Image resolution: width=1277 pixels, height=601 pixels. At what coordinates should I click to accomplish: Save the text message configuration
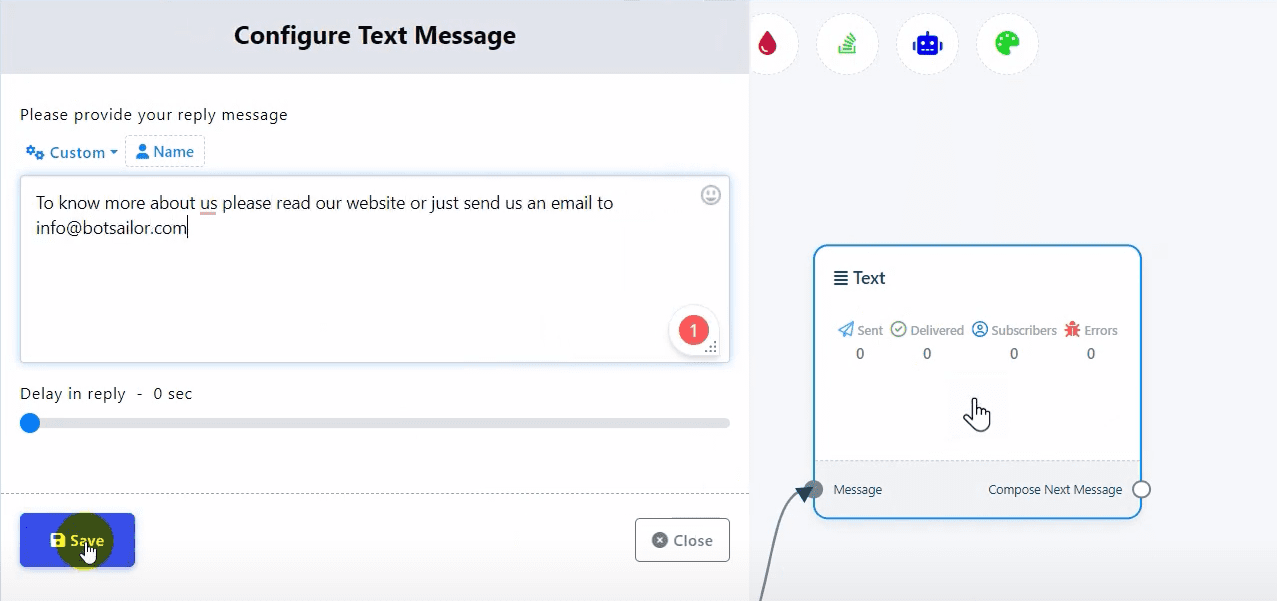pos(77,540)
